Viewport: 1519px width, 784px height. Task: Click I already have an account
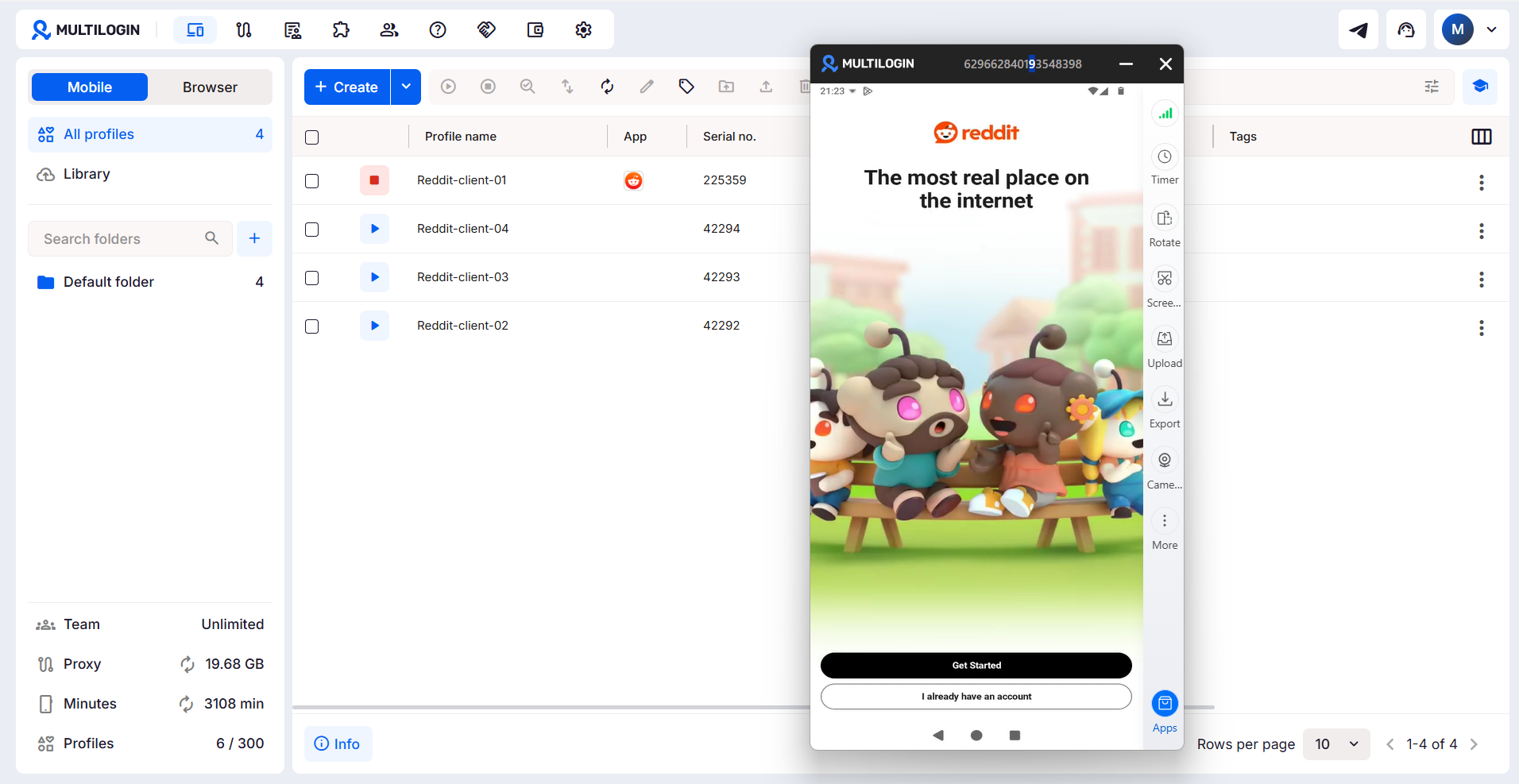coord(976,697)
